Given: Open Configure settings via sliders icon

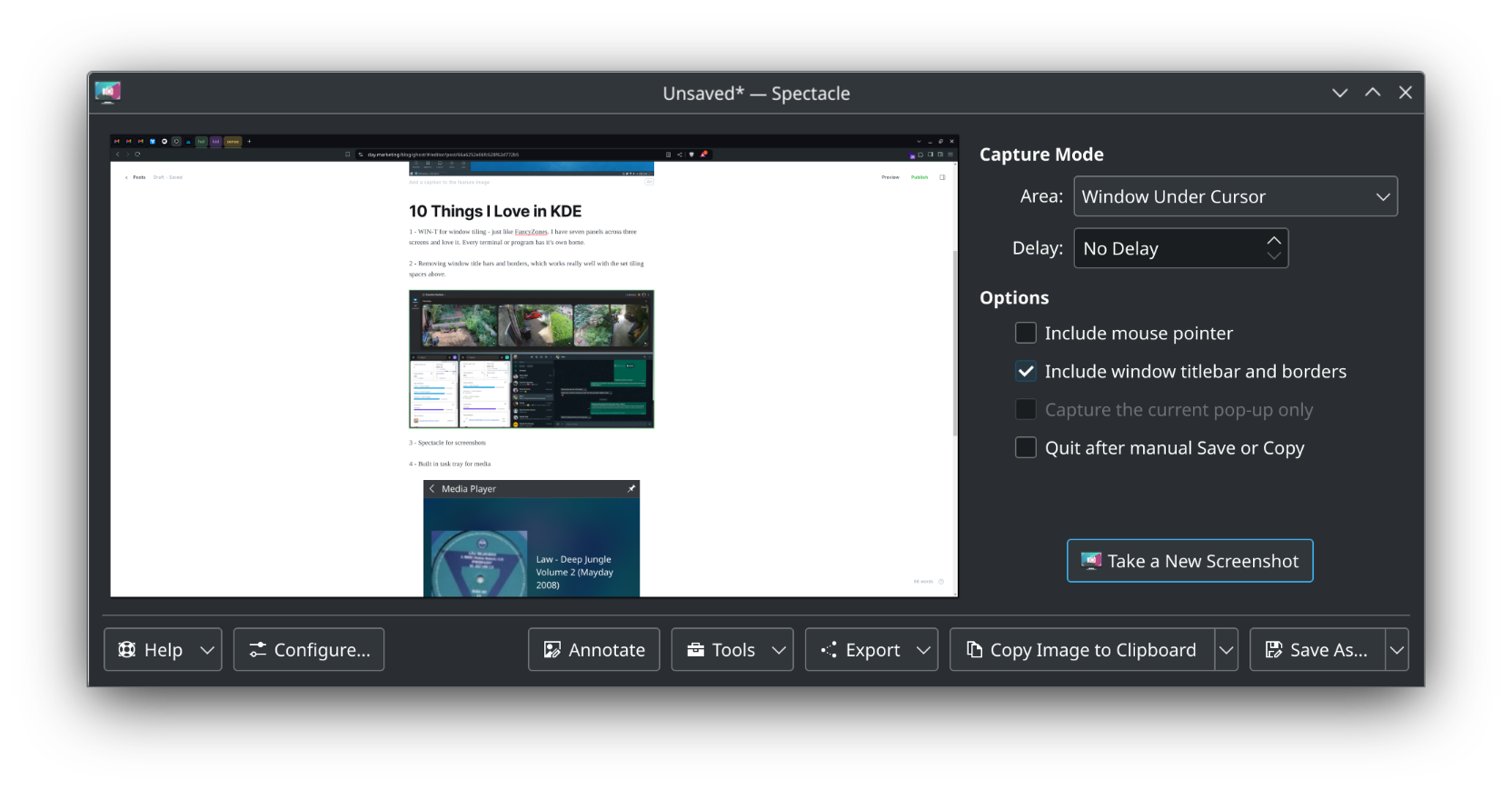Looking at the screenshot, I should click(x=258, y=649).
